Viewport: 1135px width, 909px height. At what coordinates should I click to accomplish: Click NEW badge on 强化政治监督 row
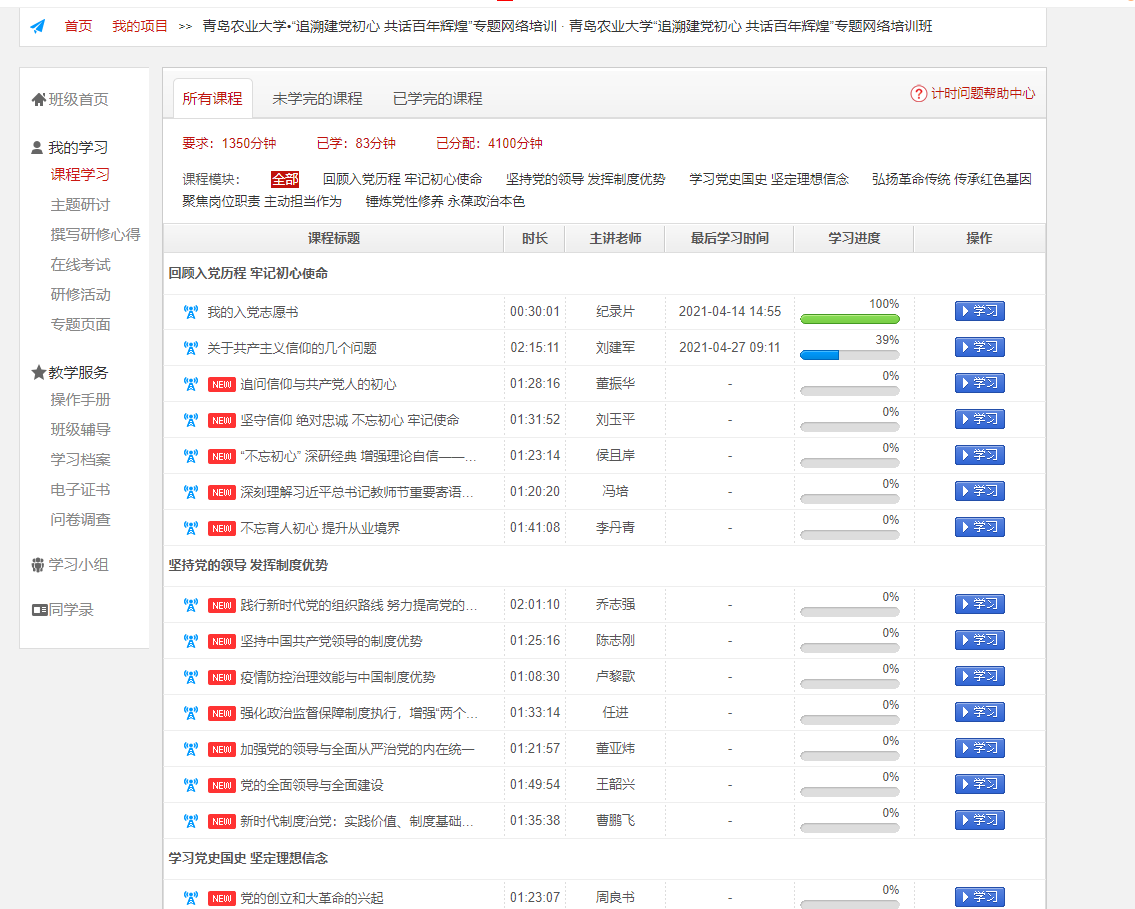[221, 714]
